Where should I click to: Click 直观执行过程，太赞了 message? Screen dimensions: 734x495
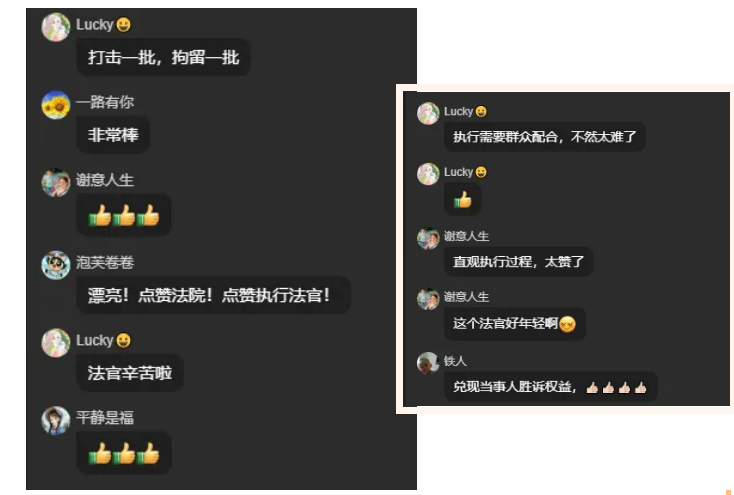pos(519,261)
